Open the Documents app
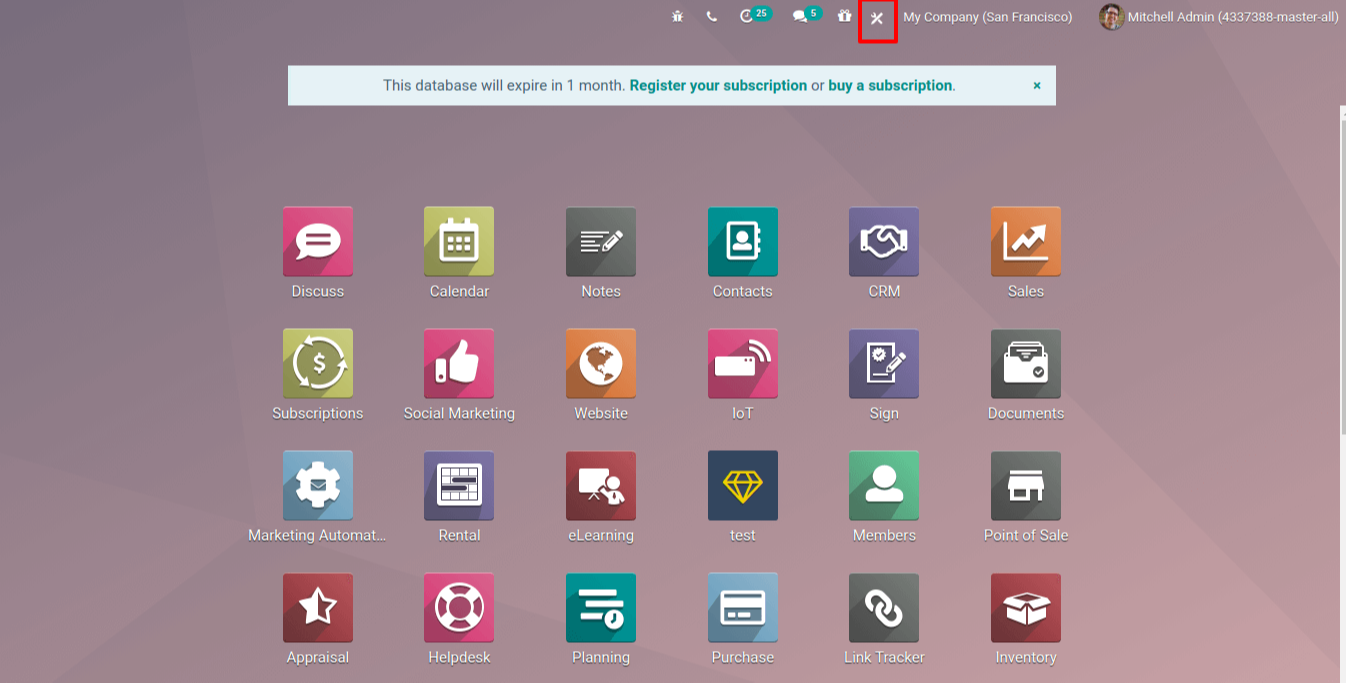 click(x=1026, y=364)
